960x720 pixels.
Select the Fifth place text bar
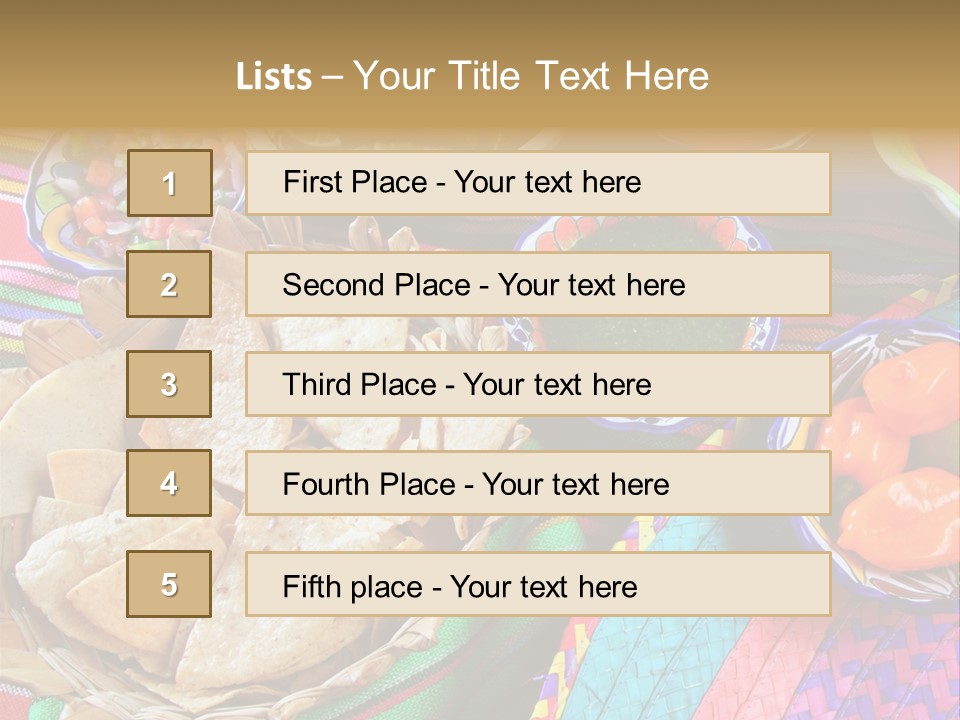coord(538,584)
